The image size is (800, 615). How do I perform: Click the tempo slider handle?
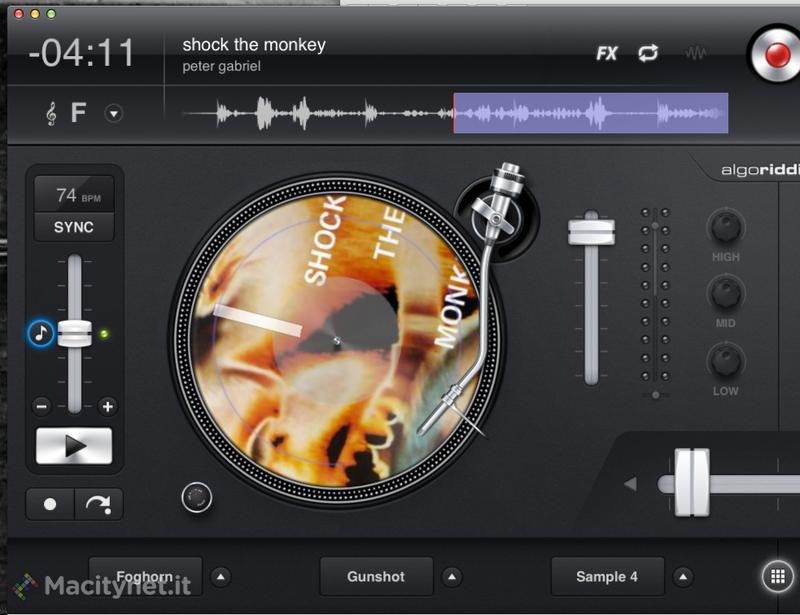[x=74, y=334]
